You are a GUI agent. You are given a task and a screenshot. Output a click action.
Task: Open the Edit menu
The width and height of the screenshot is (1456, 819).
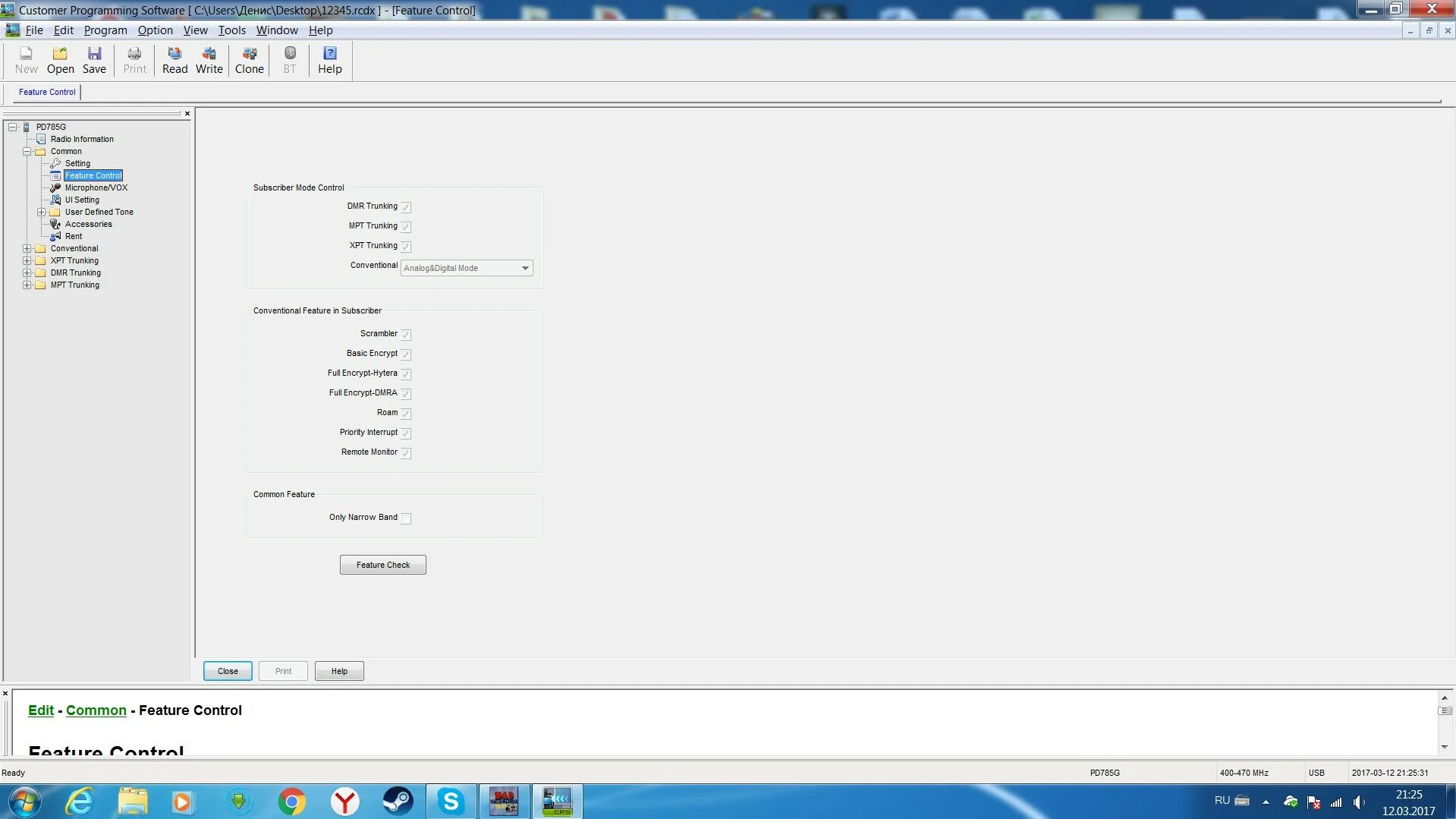point(64,30)
